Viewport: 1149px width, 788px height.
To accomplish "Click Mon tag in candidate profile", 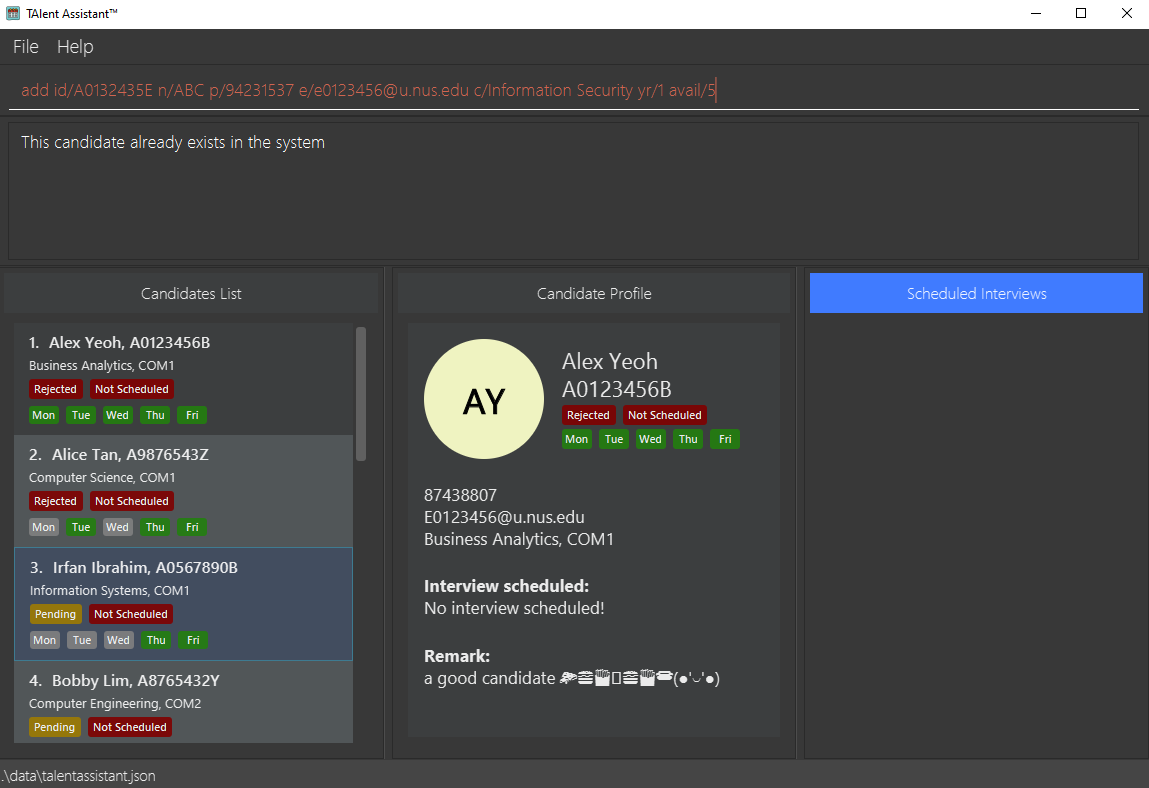I will click(577, 439).
